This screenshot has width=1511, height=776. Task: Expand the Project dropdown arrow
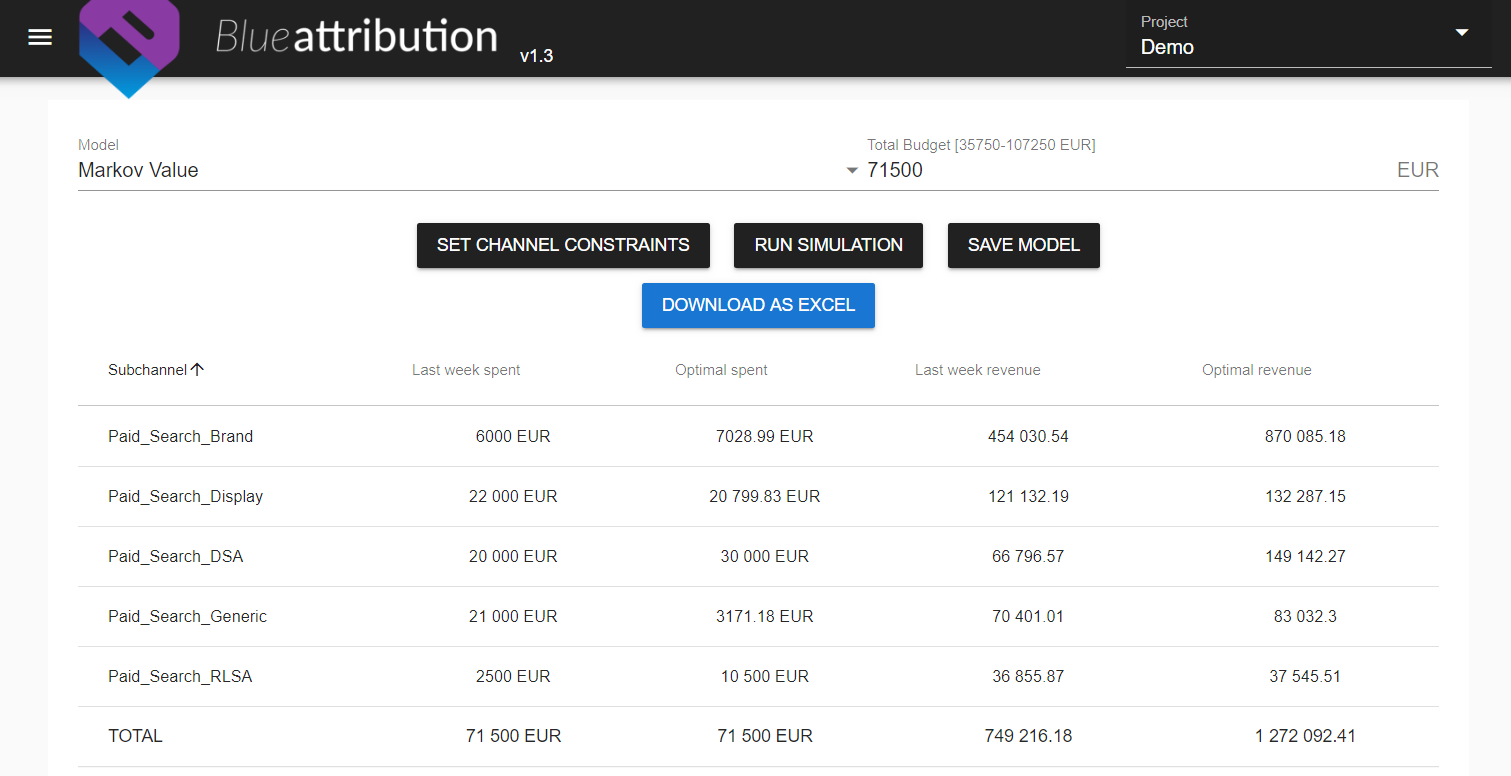(x=1461, y=33)
